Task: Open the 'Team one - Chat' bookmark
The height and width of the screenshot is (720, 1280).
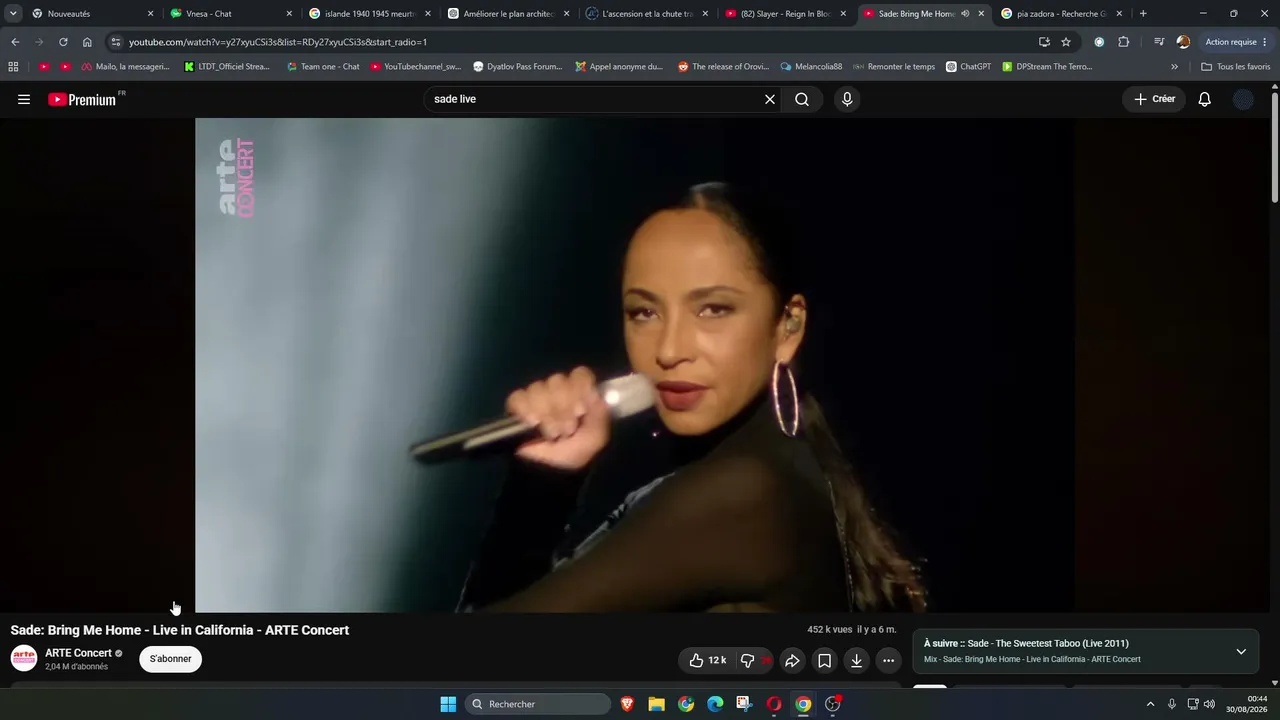Action: (323, 67)
